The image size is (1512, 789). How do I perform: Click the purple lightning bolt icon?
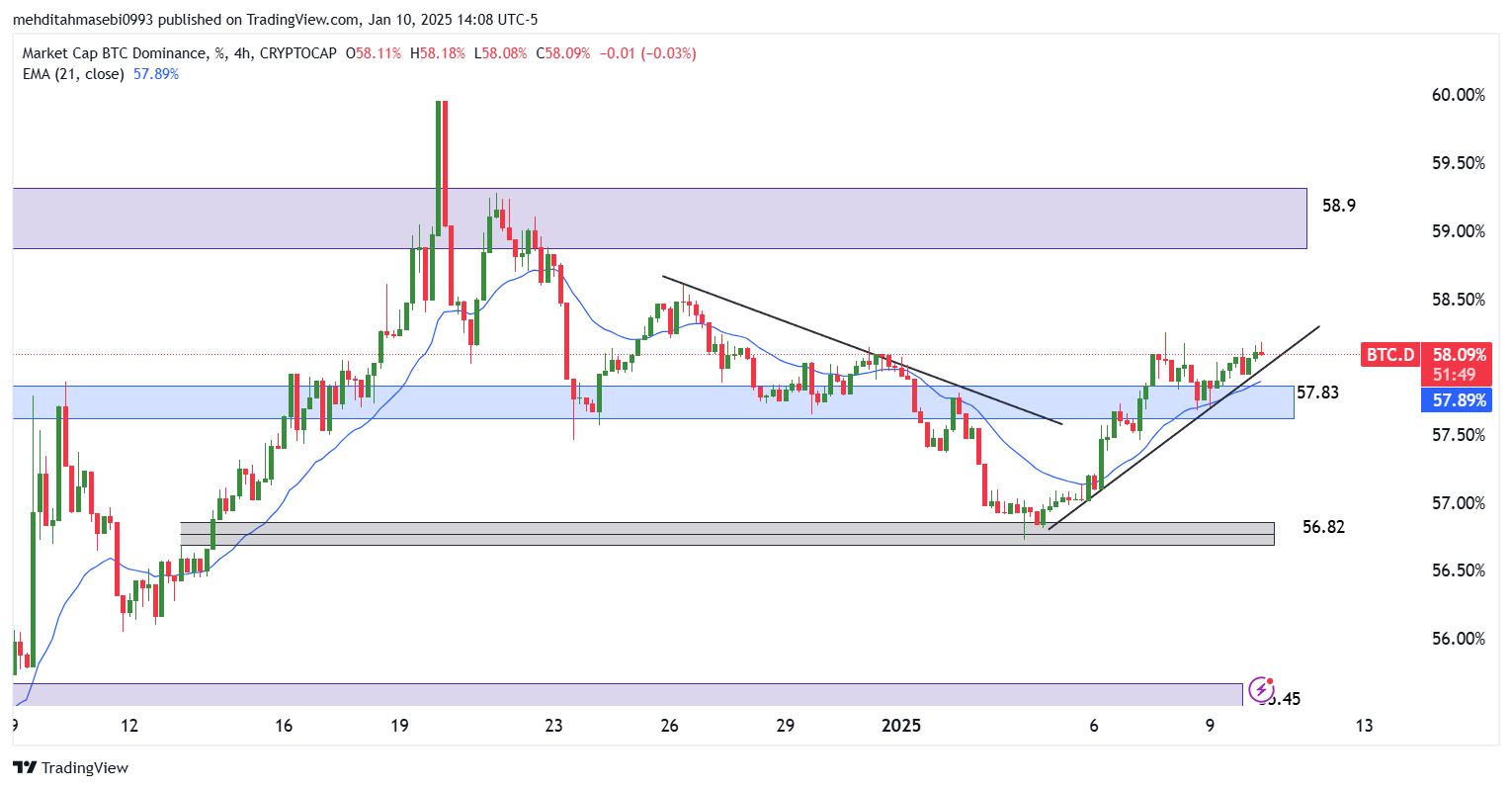tap(1260, 689)
